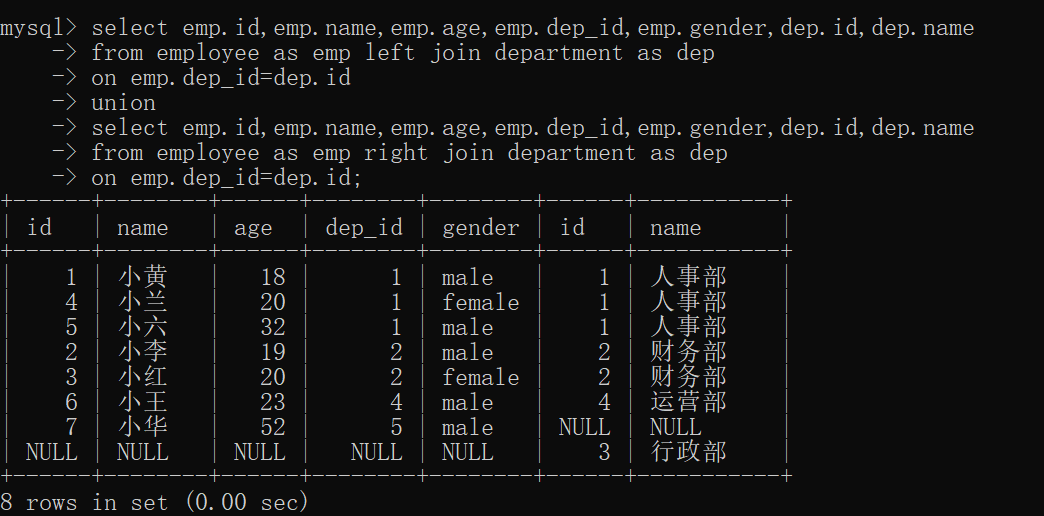Click the name cell 小红
The height and width of the screenshot is (516, 1044).
click(142, 377)
